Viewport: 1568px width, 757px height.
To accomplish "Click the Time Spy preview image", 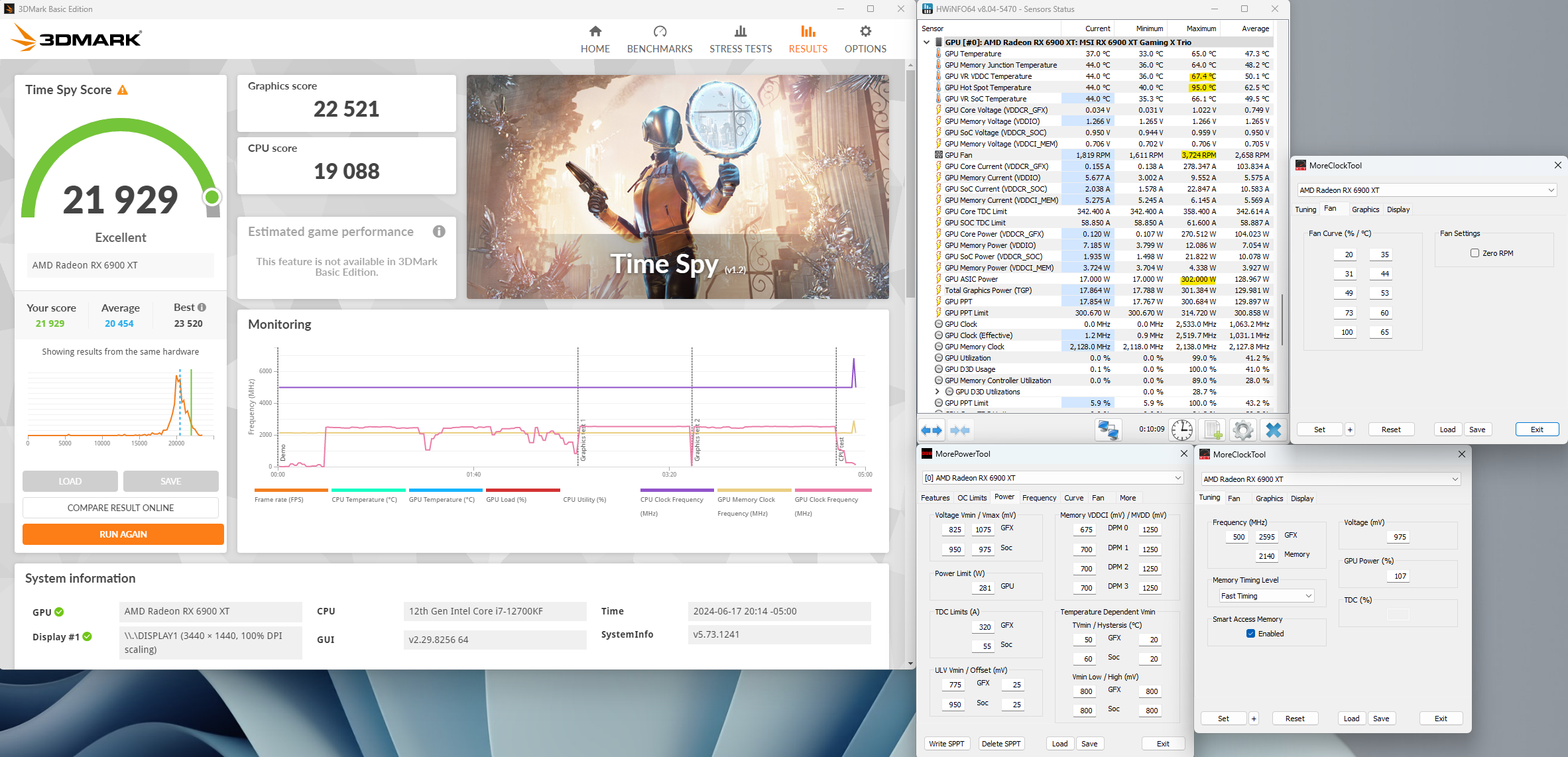I will click(x=678, y=187).
